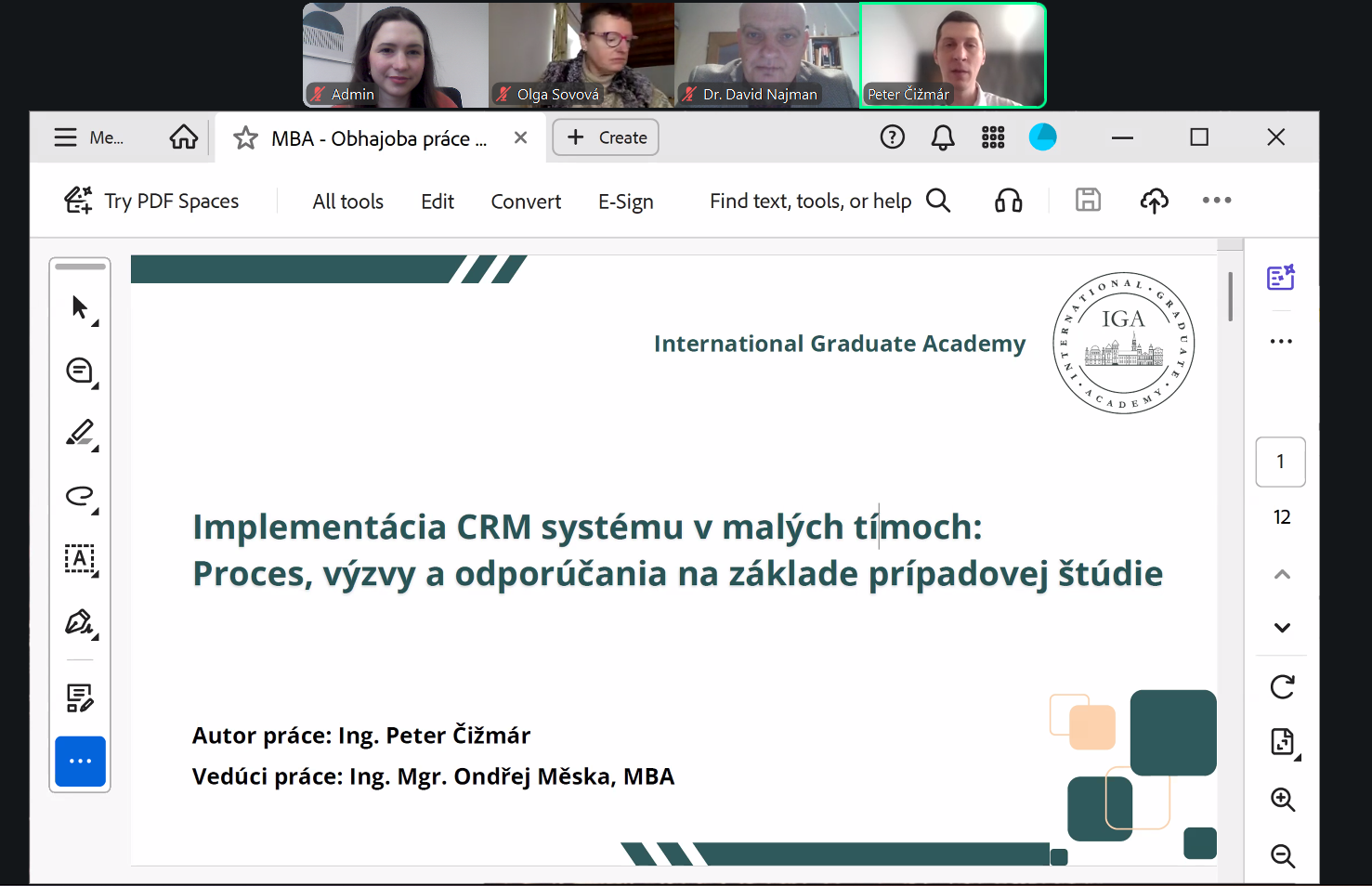Click the vertical scrollbar thumb of the document
The height and width of the screenshot is (886, 1372).
[x=1230, y=296]
